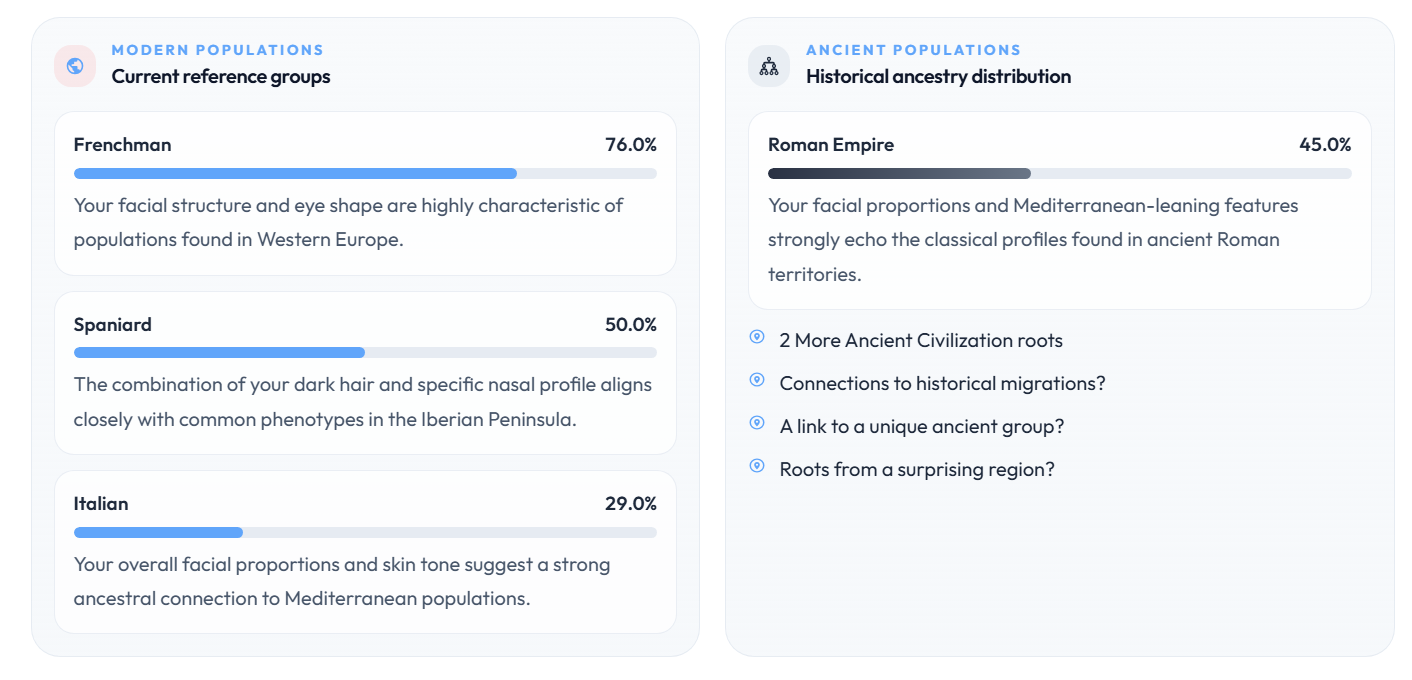Click the ancestry tree icon beside Ancient Populations

click(769, 66)
